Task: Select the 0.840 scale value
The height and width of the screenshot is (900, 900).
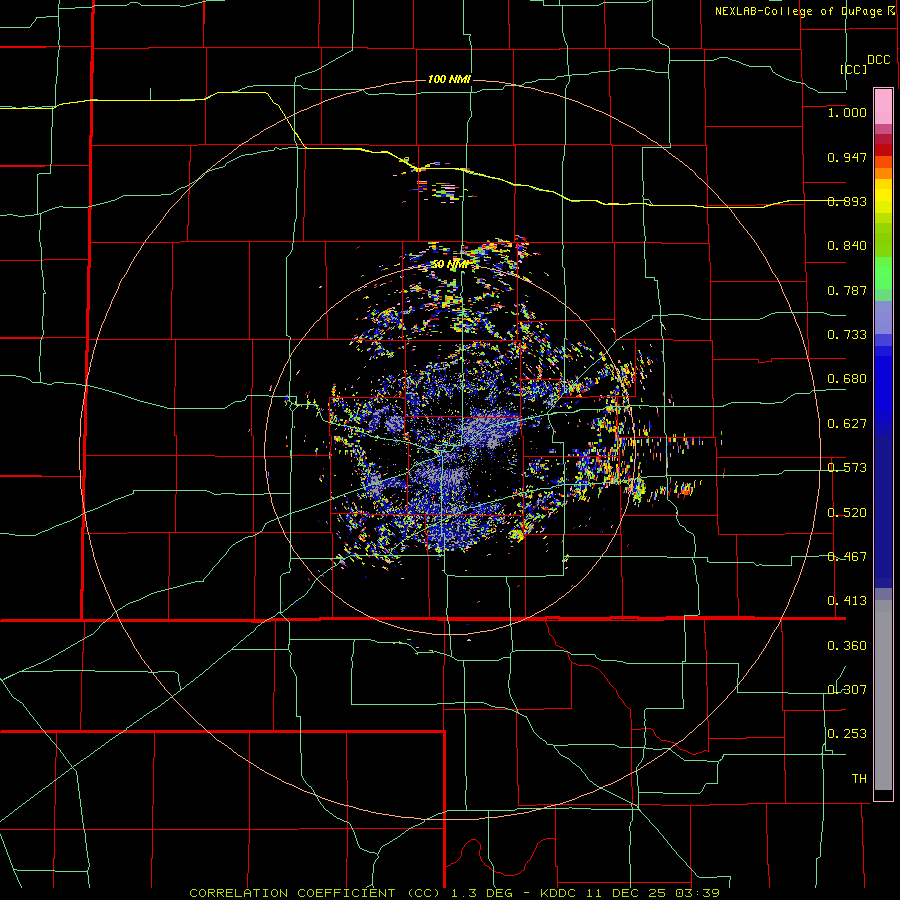Action: (847, 246)
